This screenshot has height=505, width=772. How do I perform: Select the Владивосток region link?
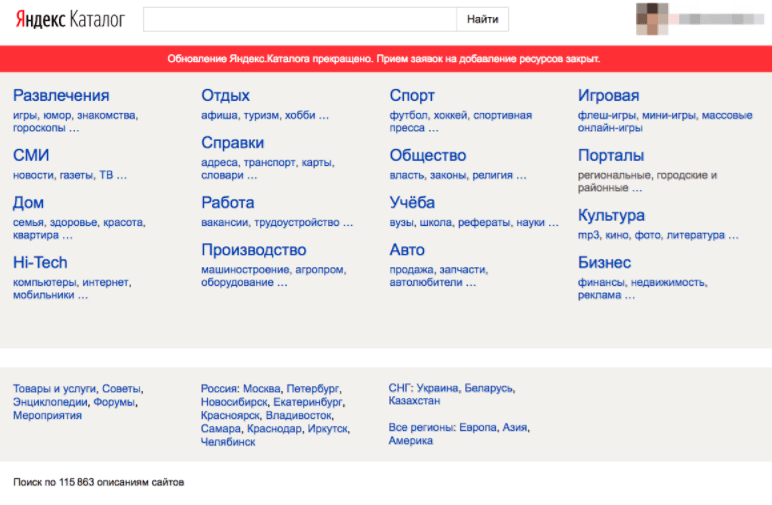point(299,415)
